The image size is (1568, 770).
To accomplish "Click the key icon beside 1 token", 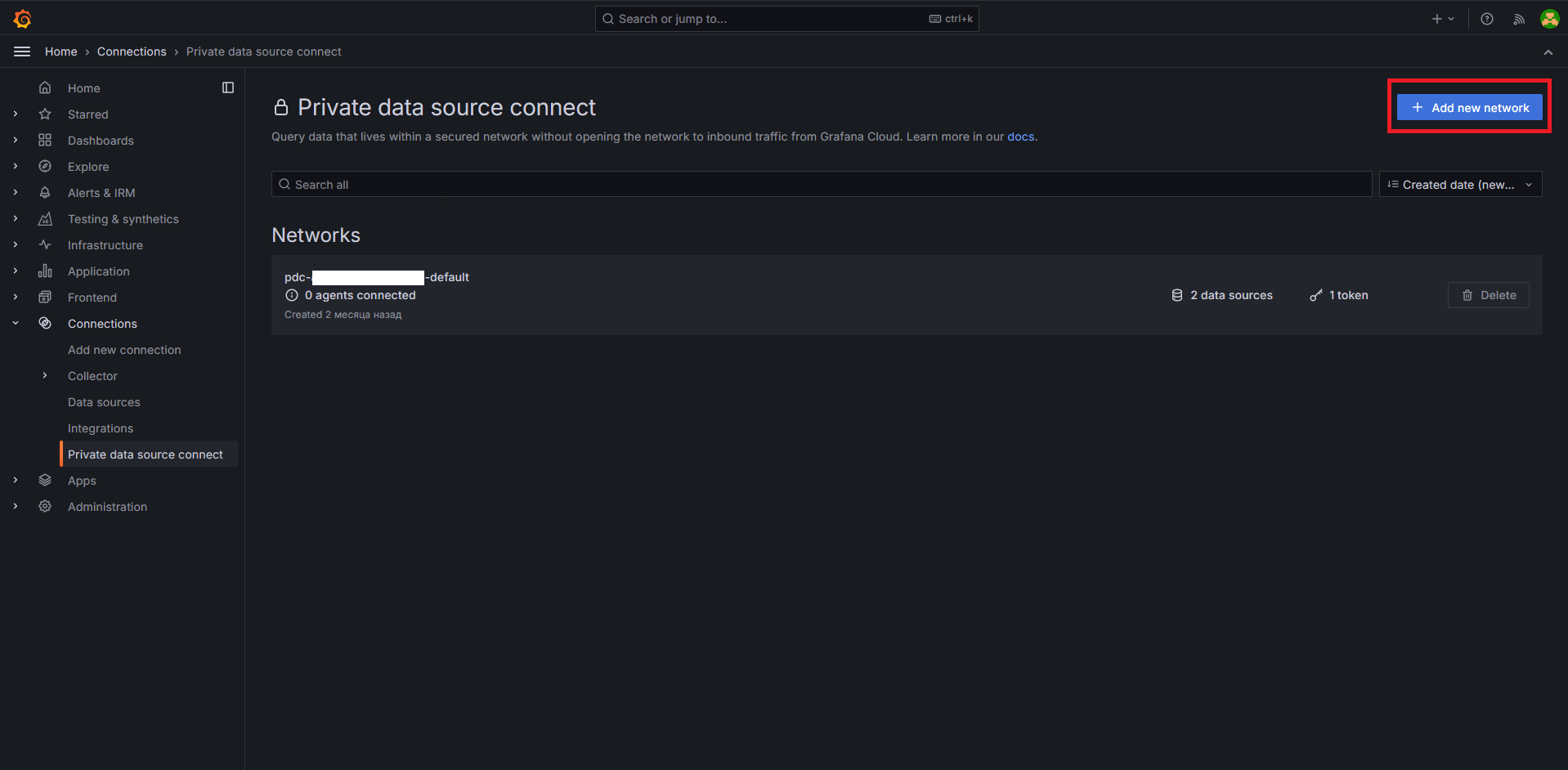I will pyautogui.click(x=1316, y=295).
